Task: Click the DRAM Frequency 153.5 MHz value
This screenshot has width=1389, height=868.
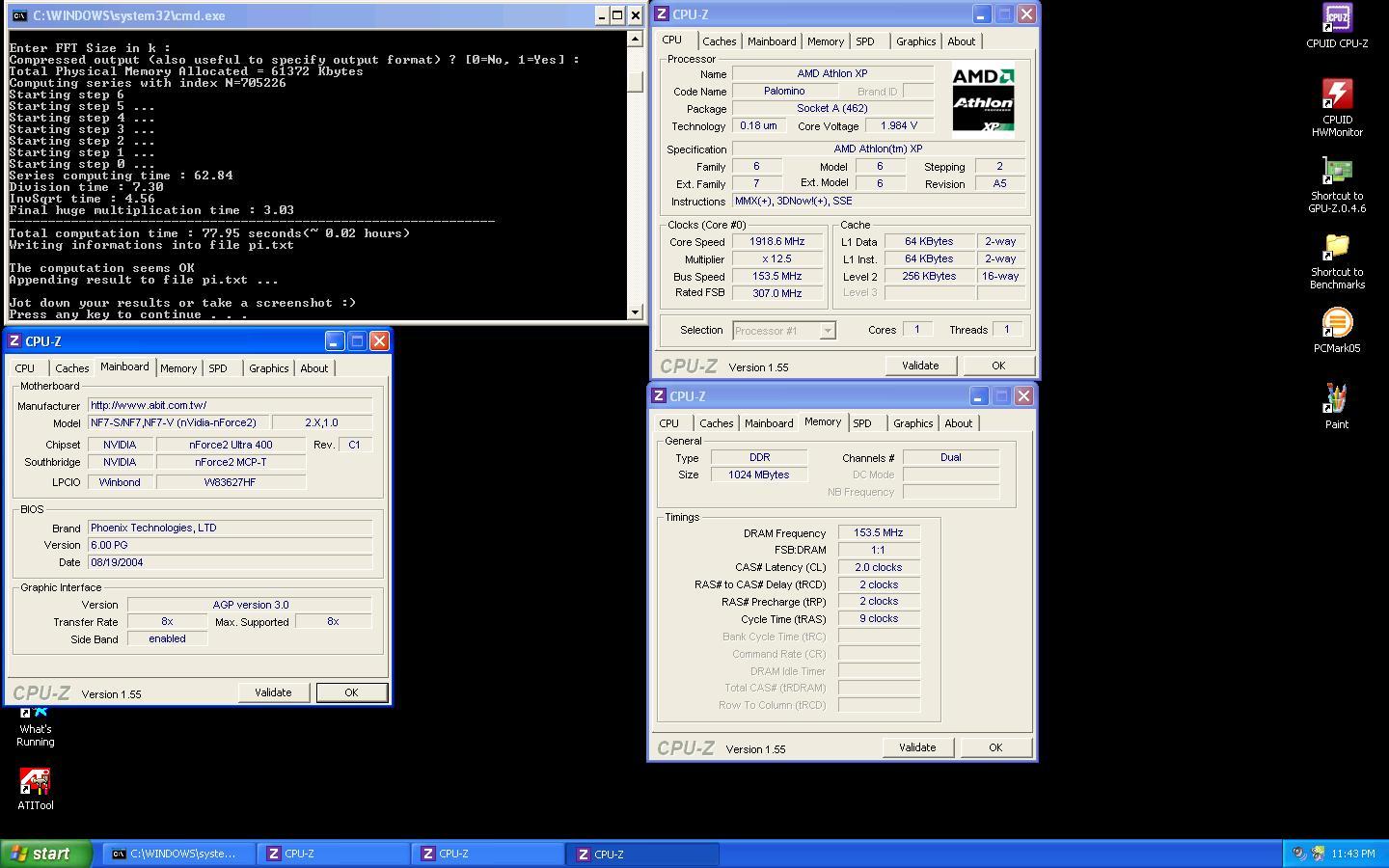Action: pyautogui.click(x=878, y=532)
